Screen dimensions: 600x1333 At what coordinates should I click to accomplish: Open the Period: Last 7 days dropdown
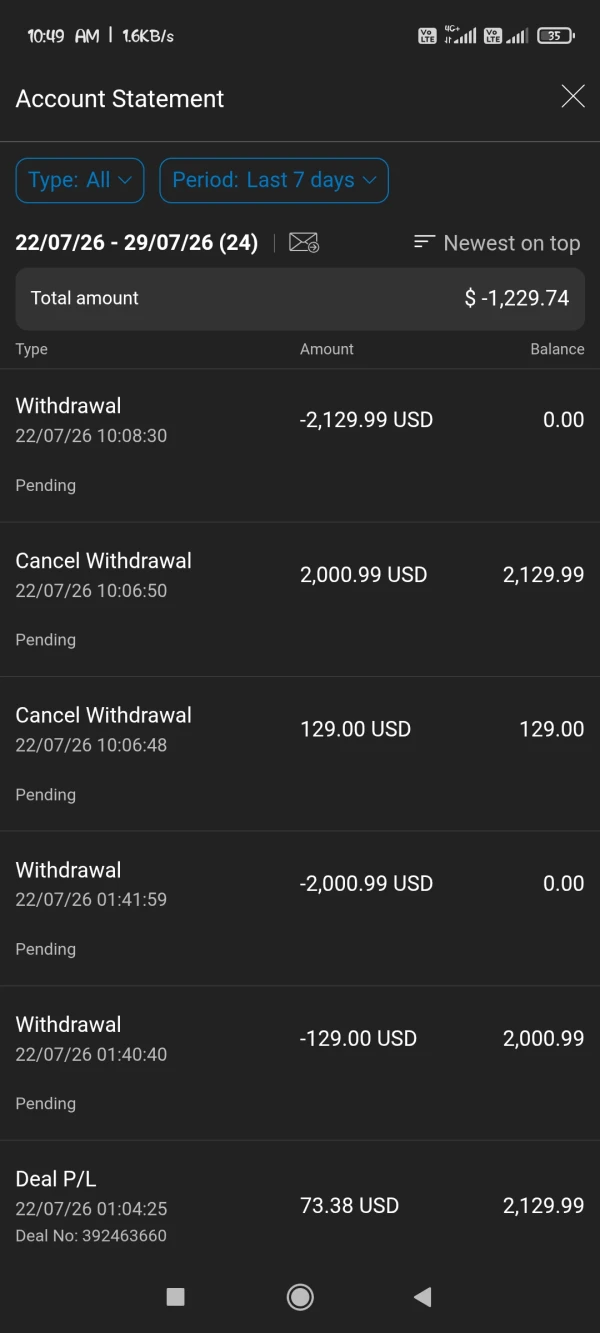click(274, 181)
